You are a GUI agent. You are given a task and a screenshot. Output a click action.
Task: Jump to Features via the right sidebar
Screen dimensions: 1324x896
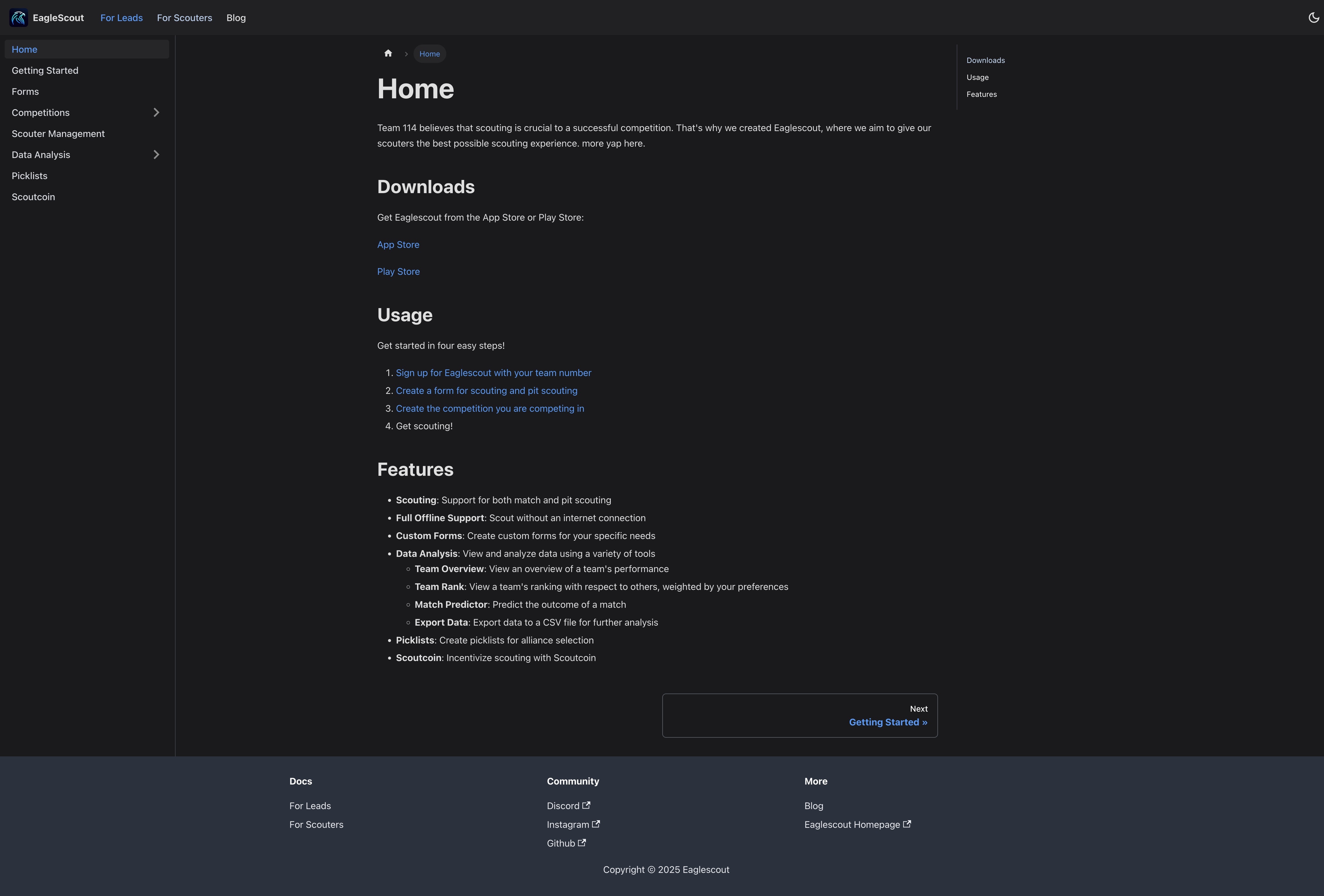tap(982, 94)
